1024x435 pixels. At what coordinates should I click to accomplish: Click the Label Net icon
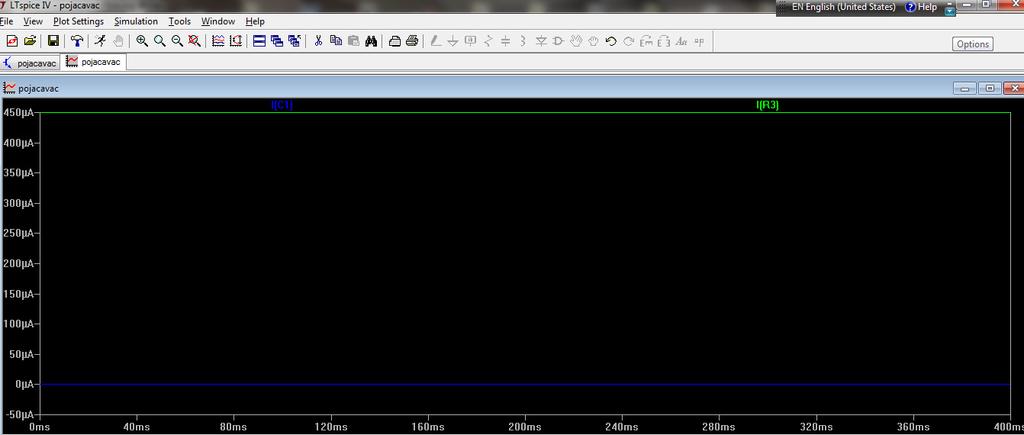coord(470,41)
